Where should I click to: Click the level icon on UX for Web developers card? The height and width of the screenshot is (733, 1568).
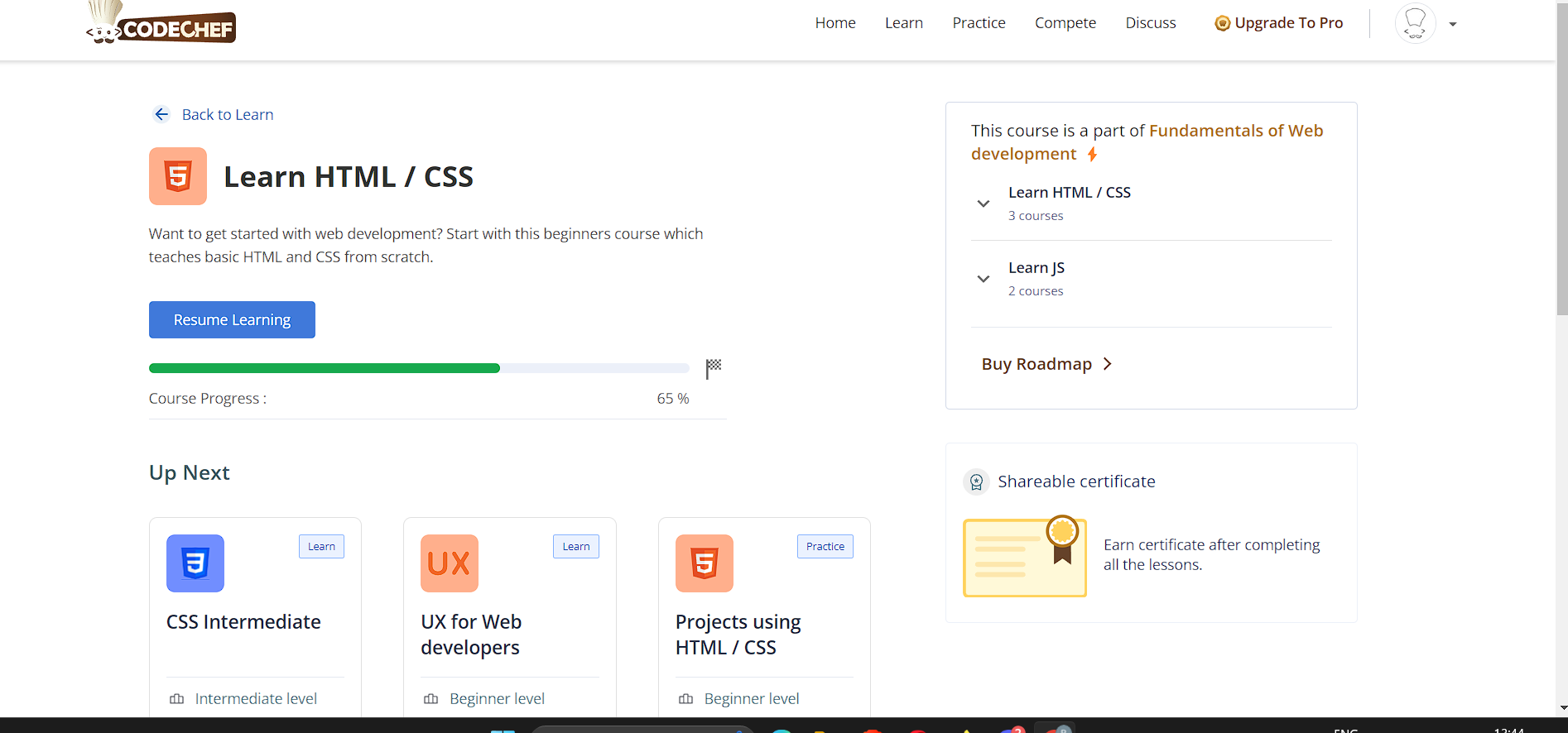[x=430, y=699]
